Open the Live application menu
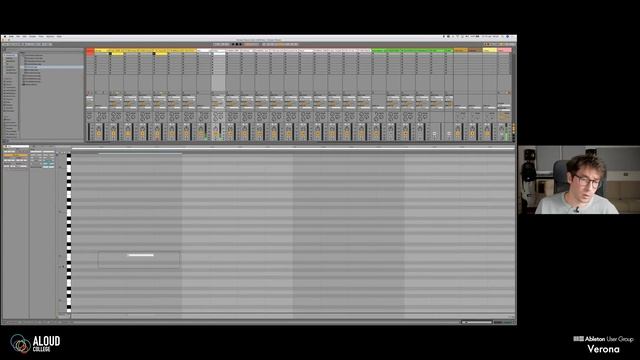This screenshot has width=640, height=360. (12, 37)
